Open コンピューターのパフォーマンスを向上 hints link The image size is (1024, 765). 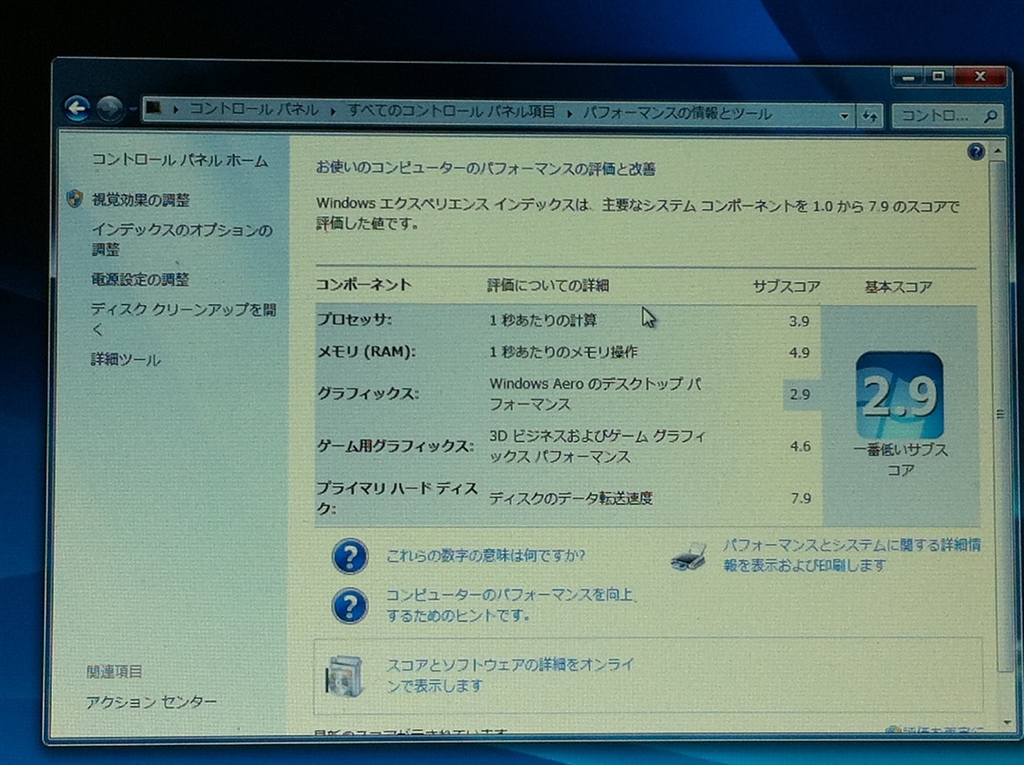pyautogui.click(x=512, y=605)
